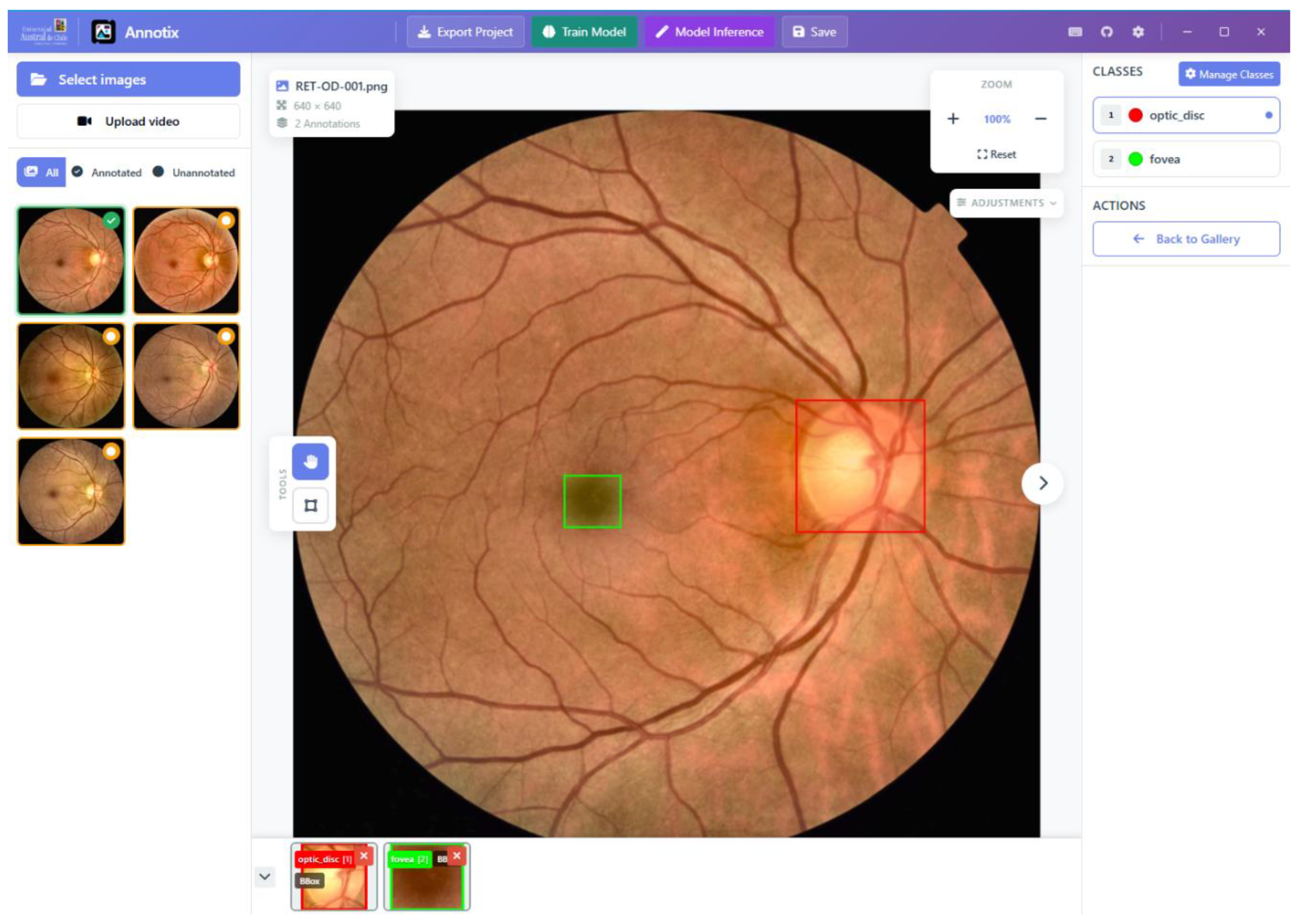Click the zoom out minus icon

coord(1040,119)
